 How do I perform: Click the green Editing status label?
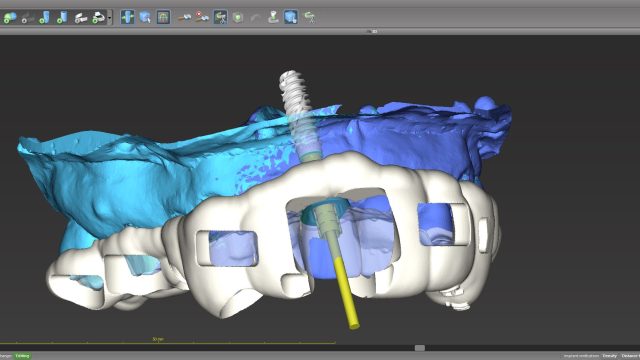22,356
